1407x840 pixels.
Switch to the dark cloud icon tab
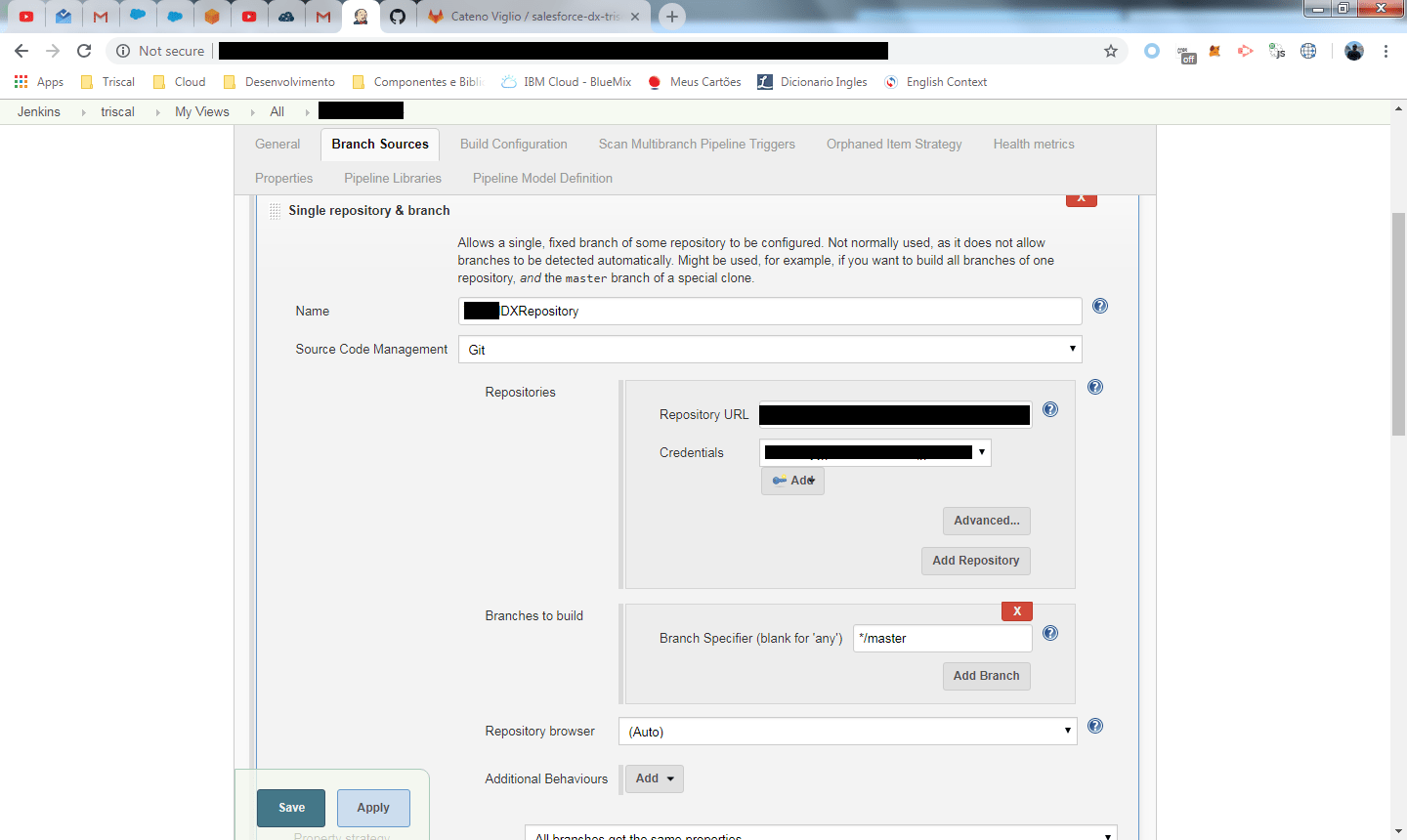click(x=286, y=17)
